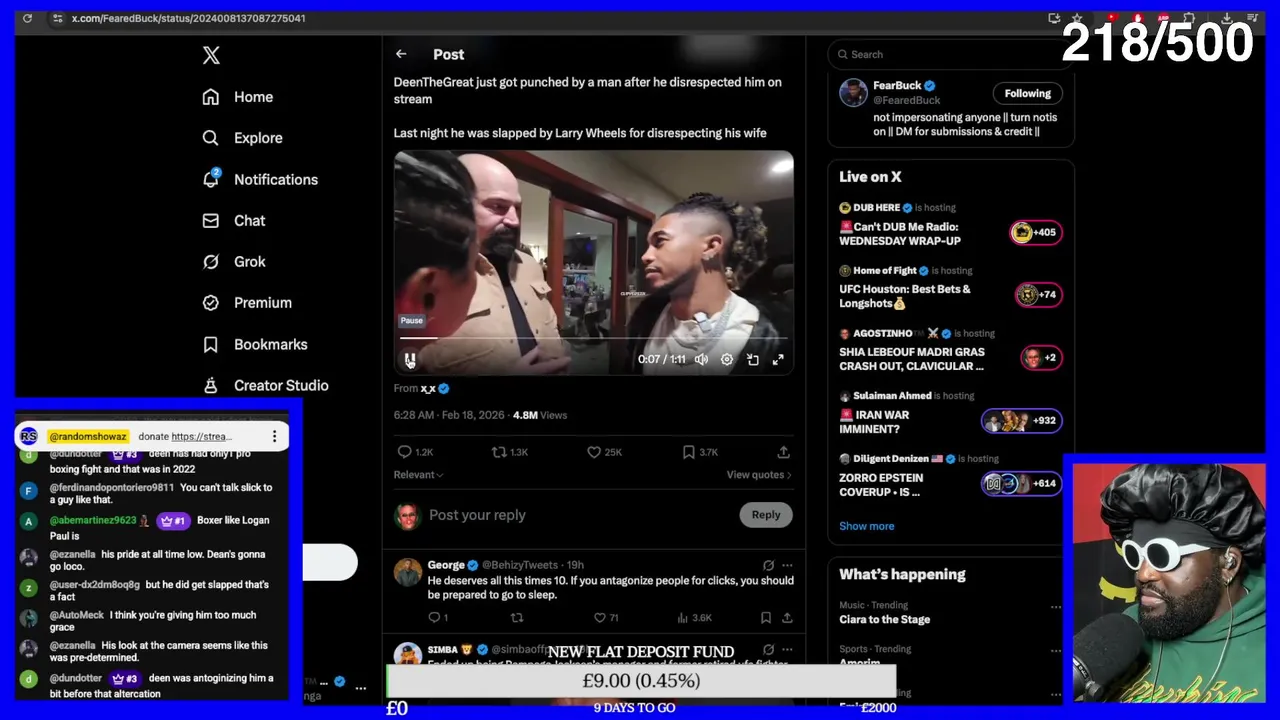Click the +405 listeners badge
Image resolution: width=1280 pixels, height=720 pixels.
[x=1034, y=232]
